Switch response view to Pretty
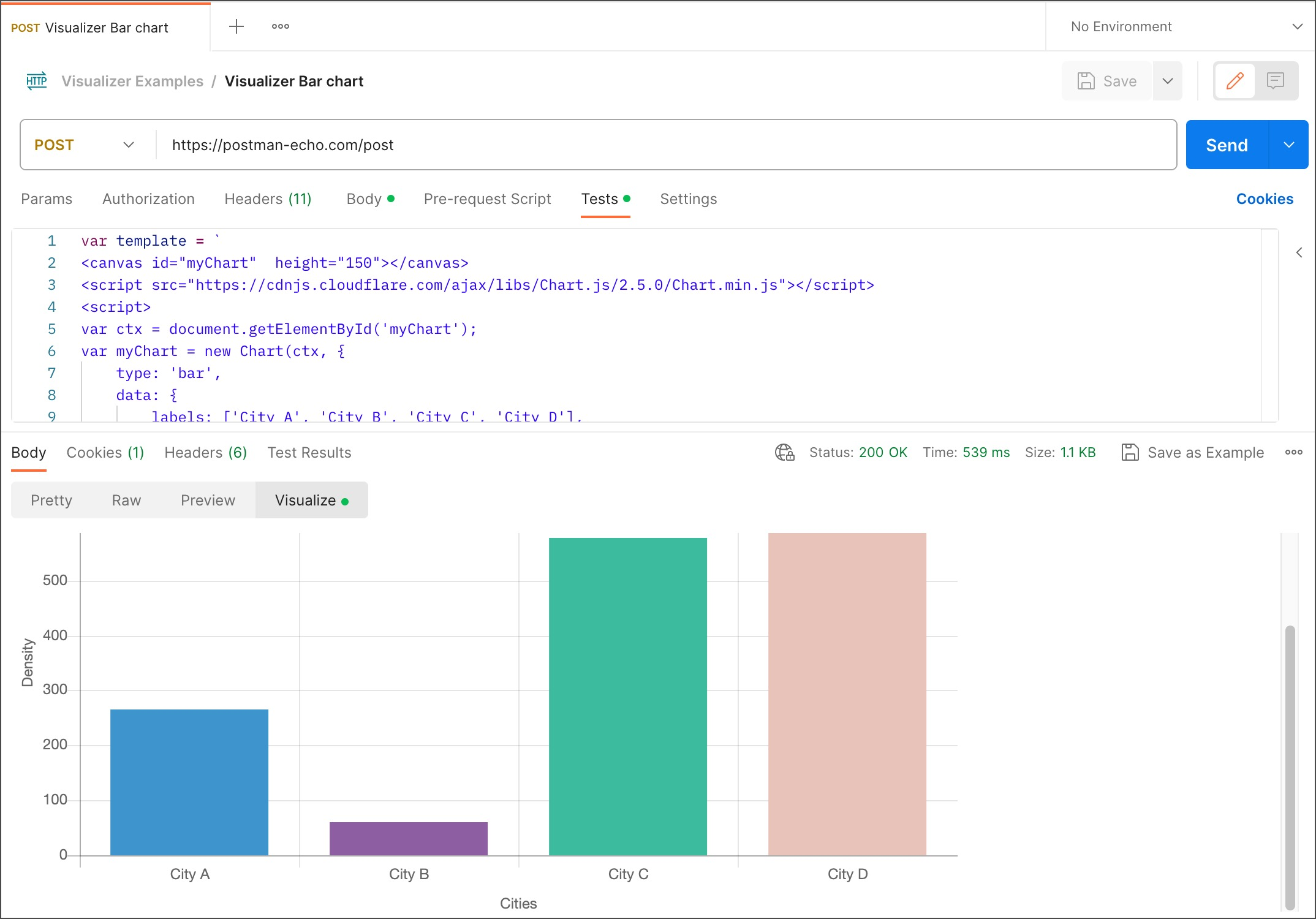Viewport: 1316px width, 919px height. (51, 501)
